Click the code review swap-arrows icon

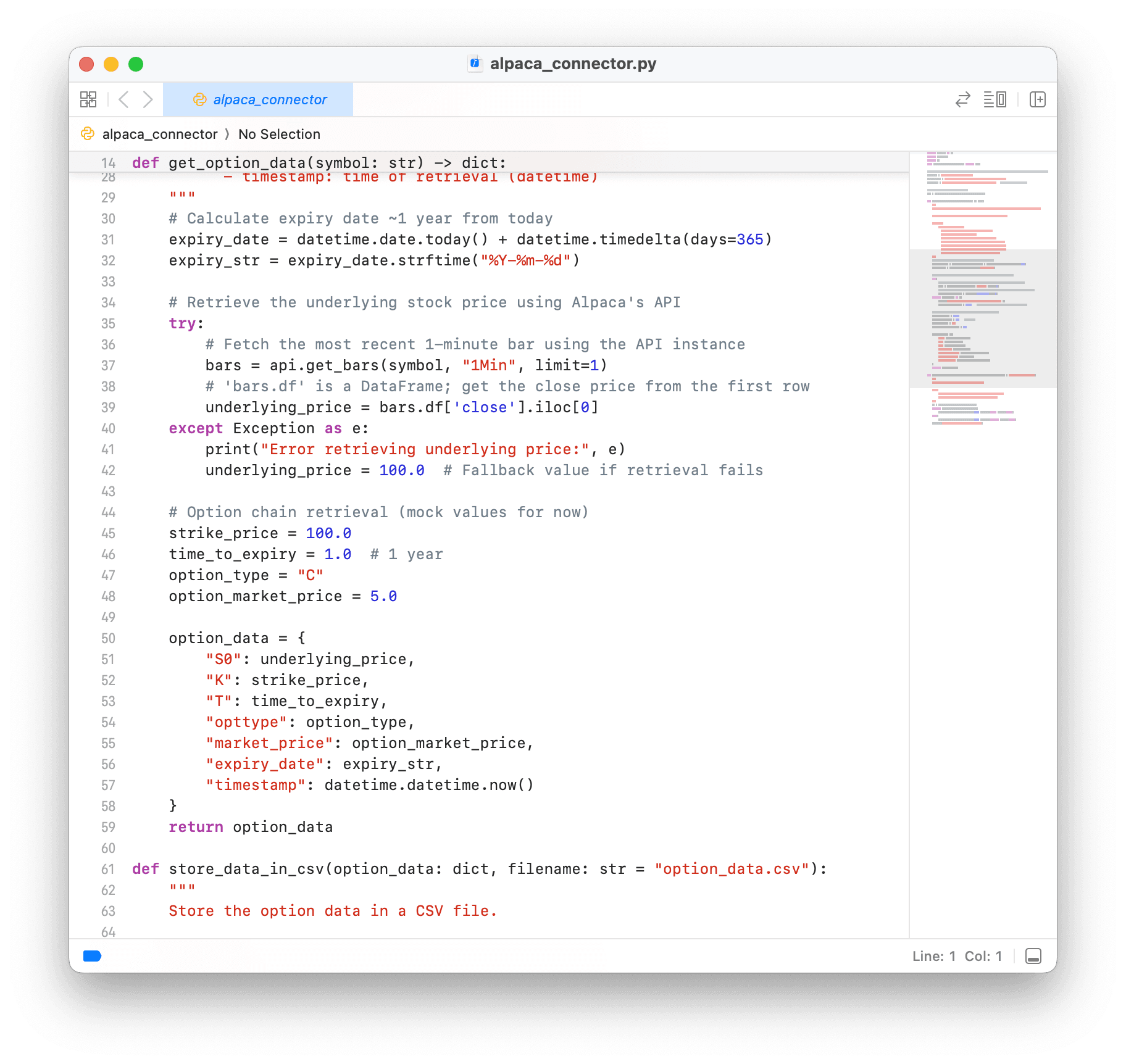click(x=962, y=99)
